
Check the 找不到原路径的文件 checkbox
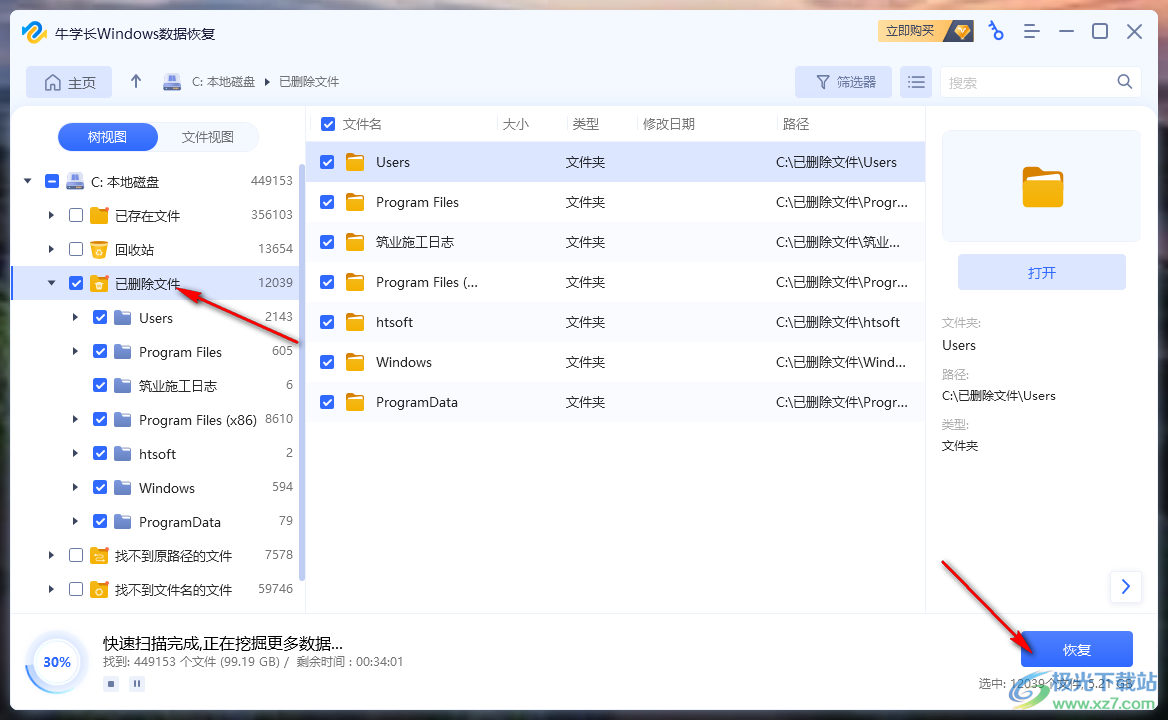(76, 555)
